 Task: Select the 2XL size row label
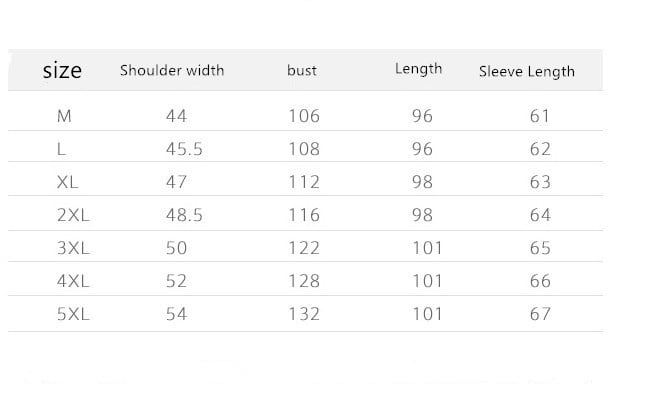[x=73, y=215]
